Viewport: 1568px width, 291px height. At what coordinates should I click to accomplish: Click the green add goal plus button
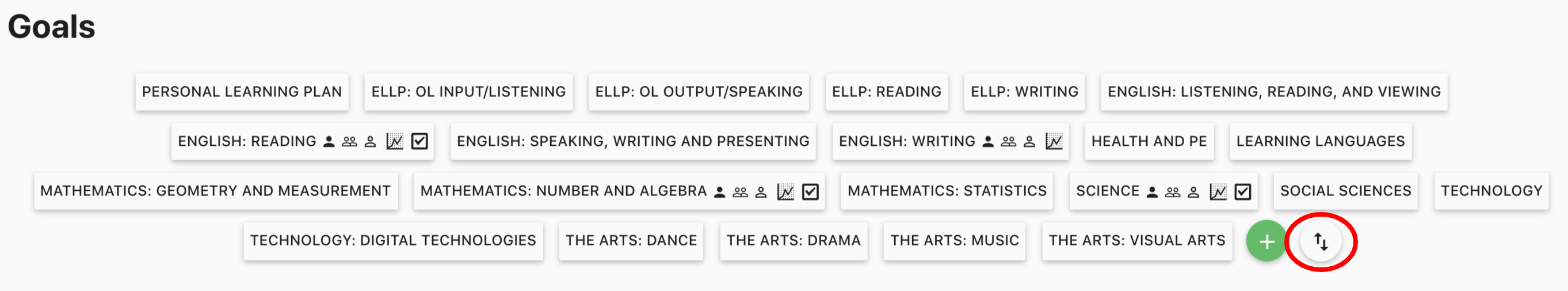pos(1266,241)
